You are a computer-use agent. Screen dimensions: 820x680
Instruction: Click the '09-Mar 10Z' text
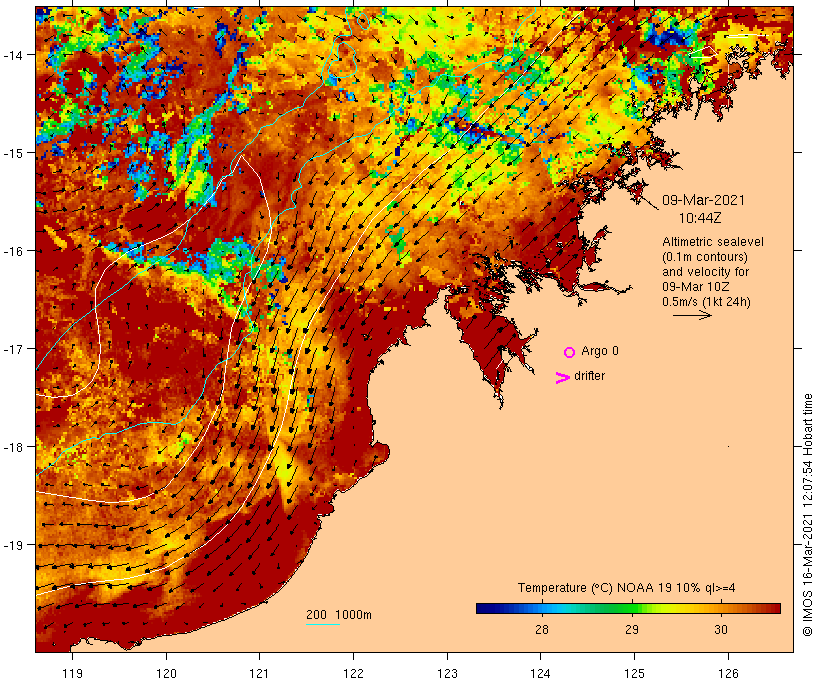point(696,287)
